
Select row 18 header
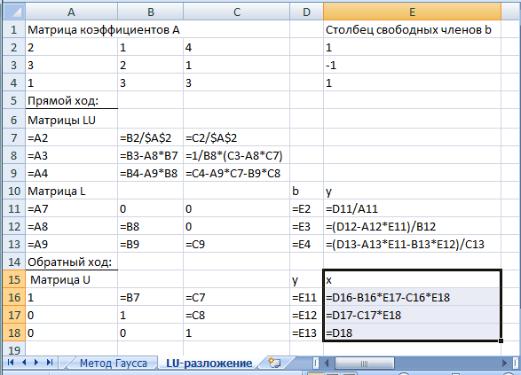(x=14, y=333)
